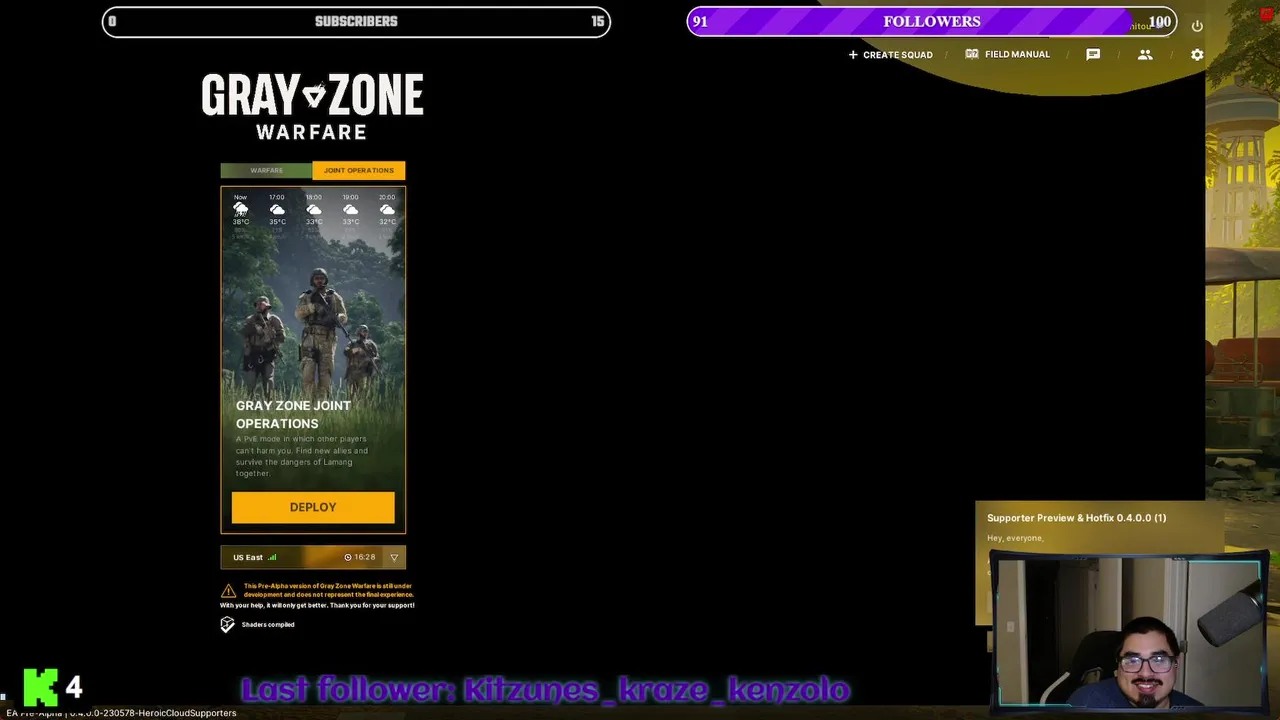Click the Gray Zone Warfare logo
Viewport: 1280px width, 720px height.
point(313,107)
